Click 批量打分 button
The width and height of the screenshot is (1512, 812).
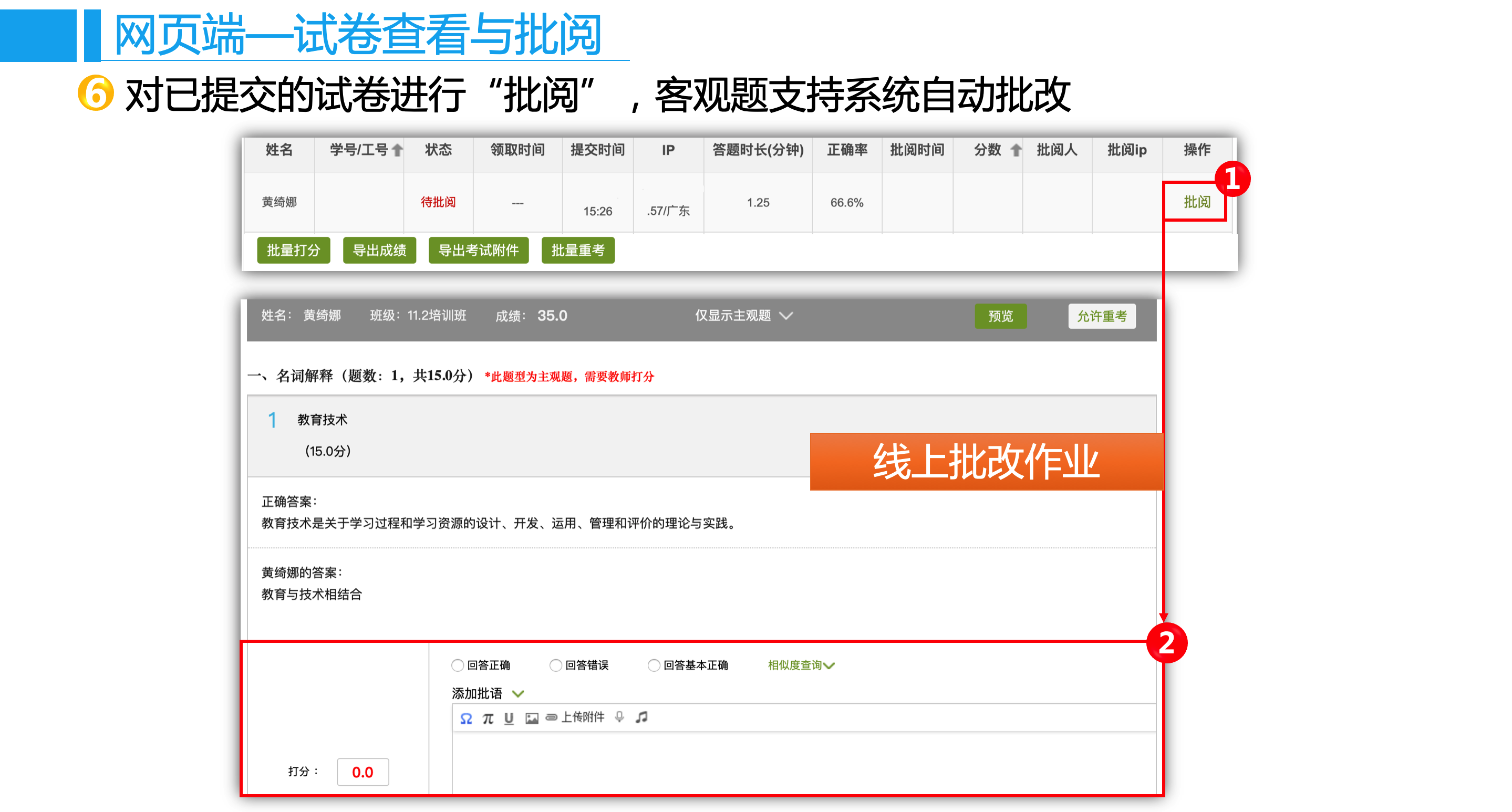[x=293, y=251]
